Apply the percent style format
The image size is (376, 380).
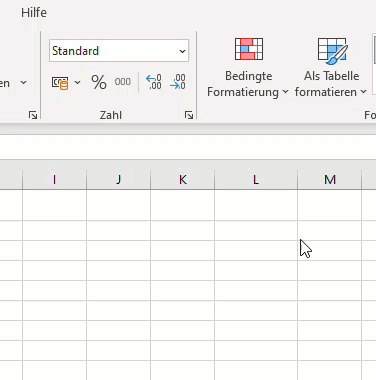(99, 82)
